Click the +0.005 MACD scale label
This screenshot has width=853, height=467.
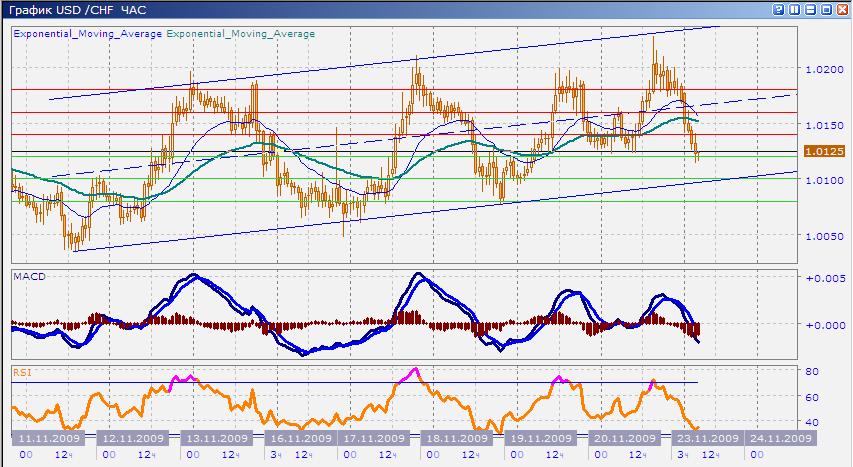click(x=827, y=277)
